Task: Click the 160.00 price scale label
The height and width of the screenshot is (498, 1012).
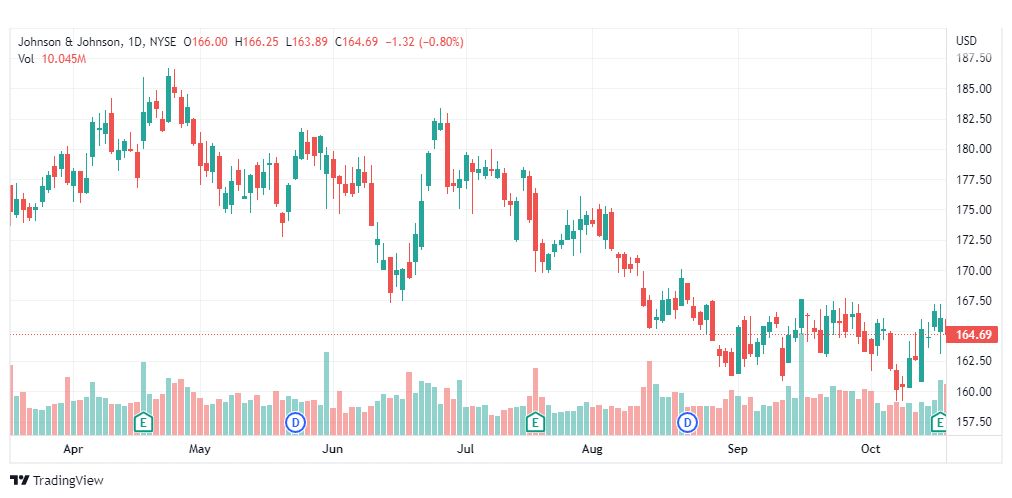Action: pos(972,391)
